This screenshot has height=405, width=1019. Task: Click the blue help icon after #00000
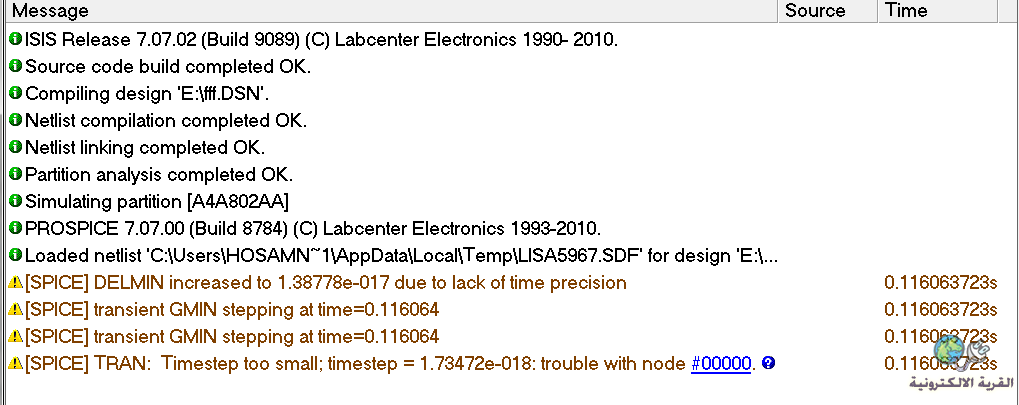pos(768,363)
